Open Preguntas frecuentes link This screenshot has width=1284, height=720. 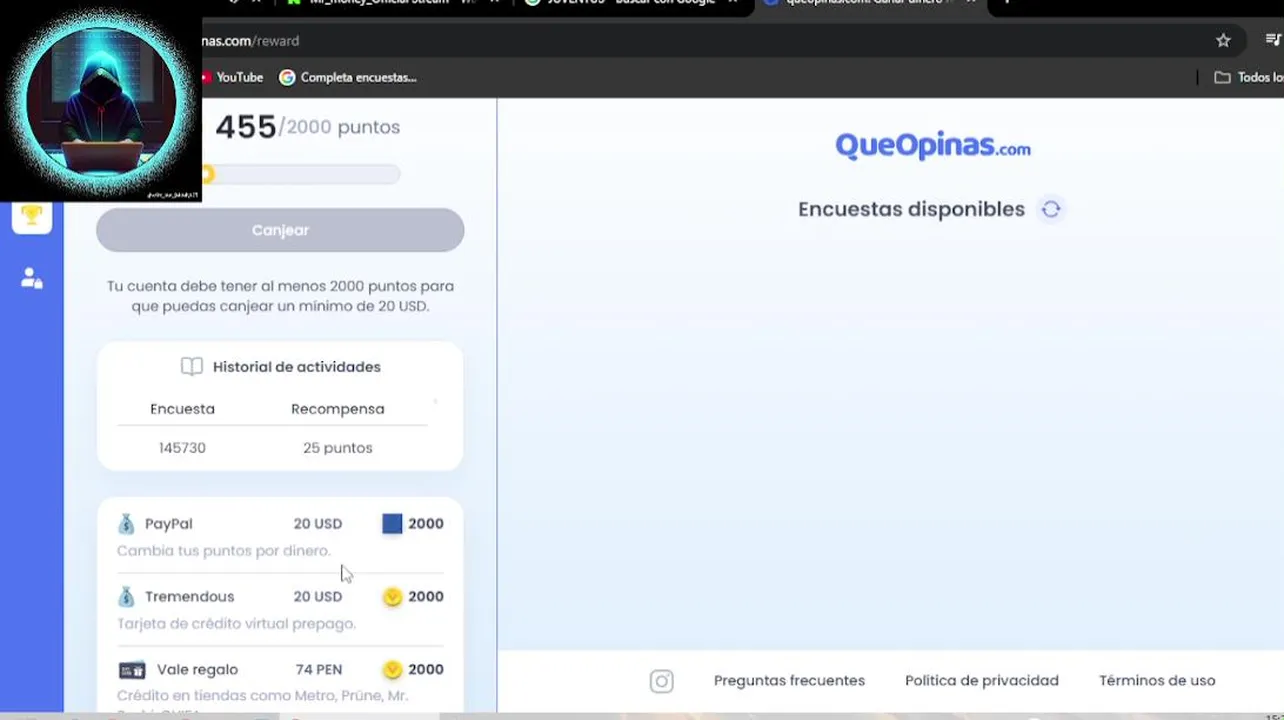coord(789,681)
